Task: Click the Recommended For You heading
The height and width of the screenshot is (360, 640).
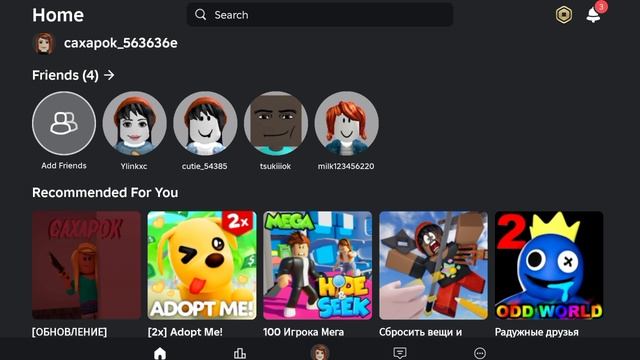Action: tap(105, 192)
